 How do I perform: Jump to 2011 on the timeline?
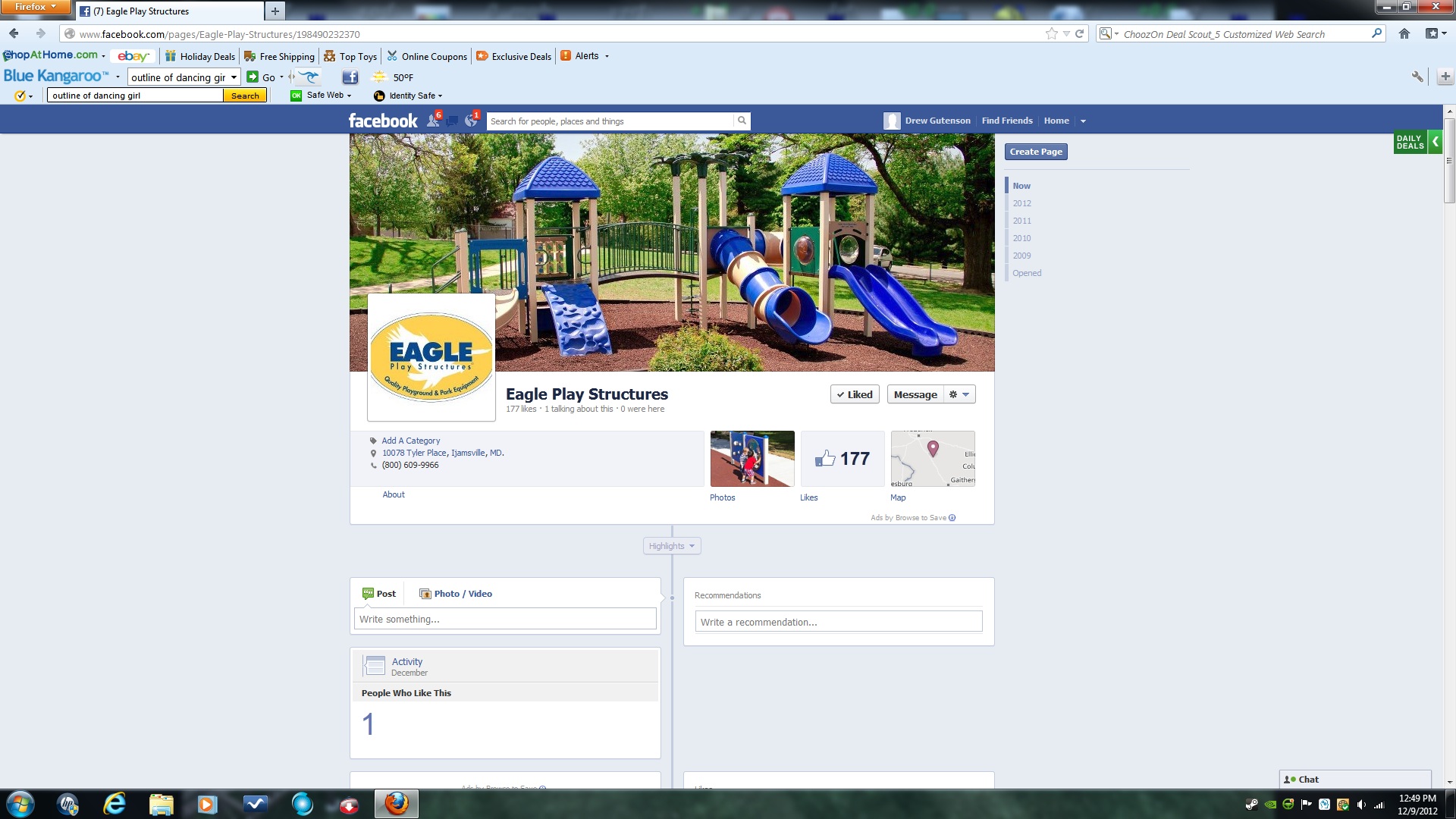1021,221
